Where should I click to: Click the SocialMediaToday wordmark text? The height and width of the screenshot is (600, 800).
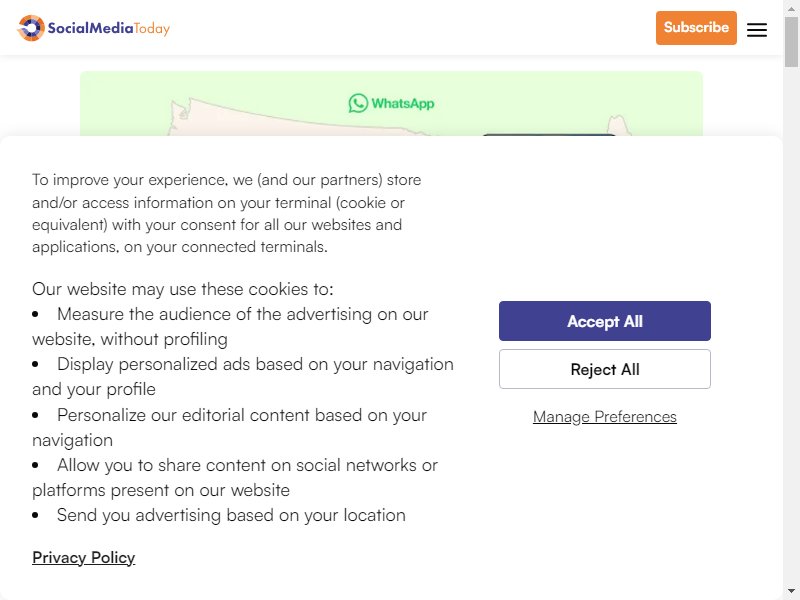[108, 28]
